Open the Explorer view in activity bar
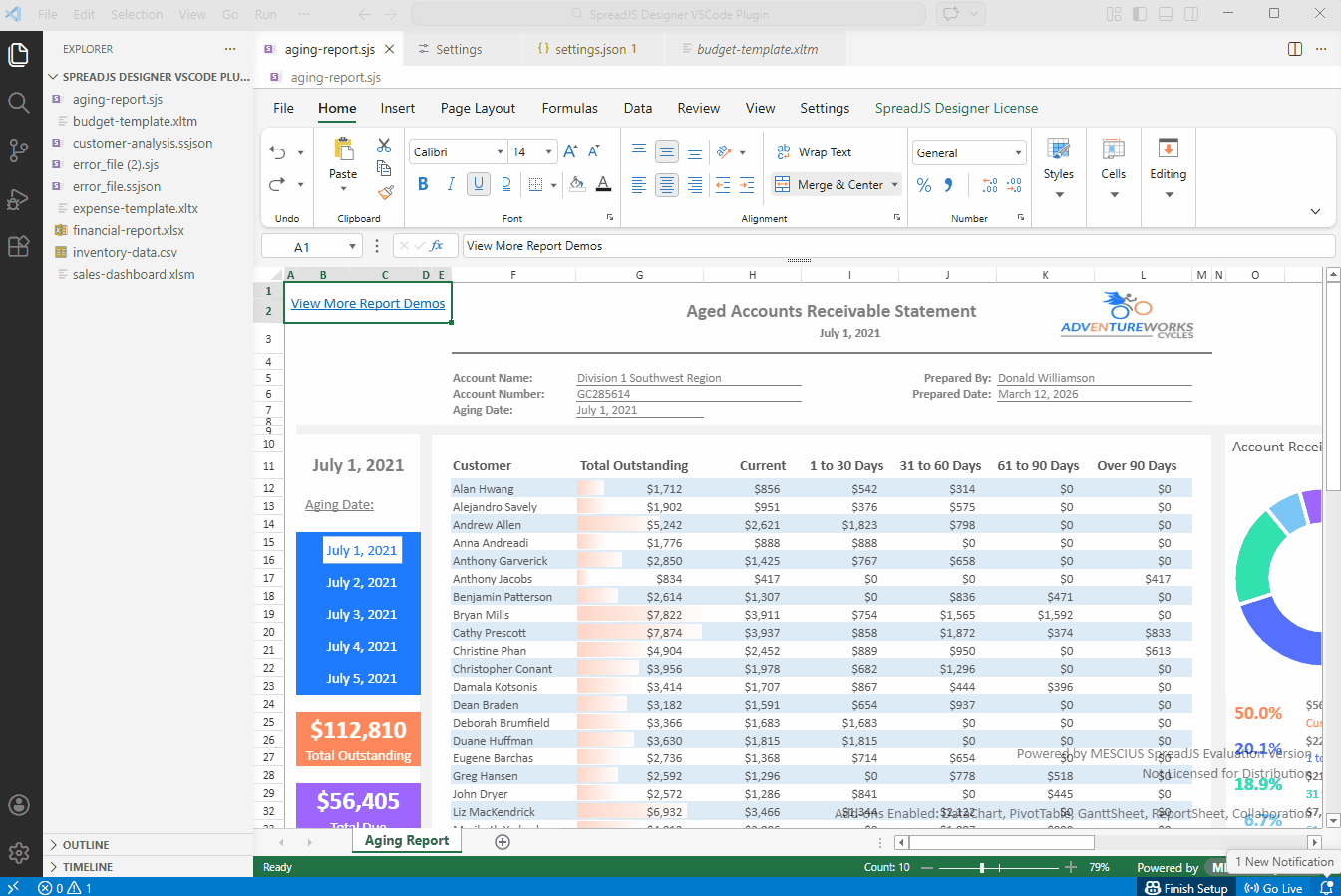 pos(18,54)
